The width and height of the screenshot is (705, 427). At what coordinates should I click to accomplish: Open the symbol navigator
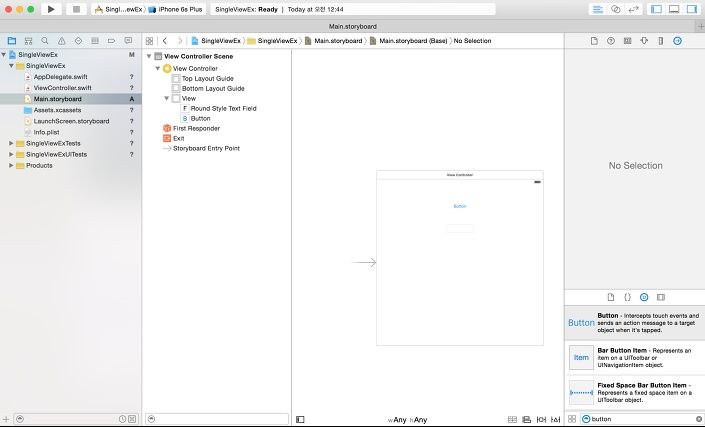tap(28, 41)
